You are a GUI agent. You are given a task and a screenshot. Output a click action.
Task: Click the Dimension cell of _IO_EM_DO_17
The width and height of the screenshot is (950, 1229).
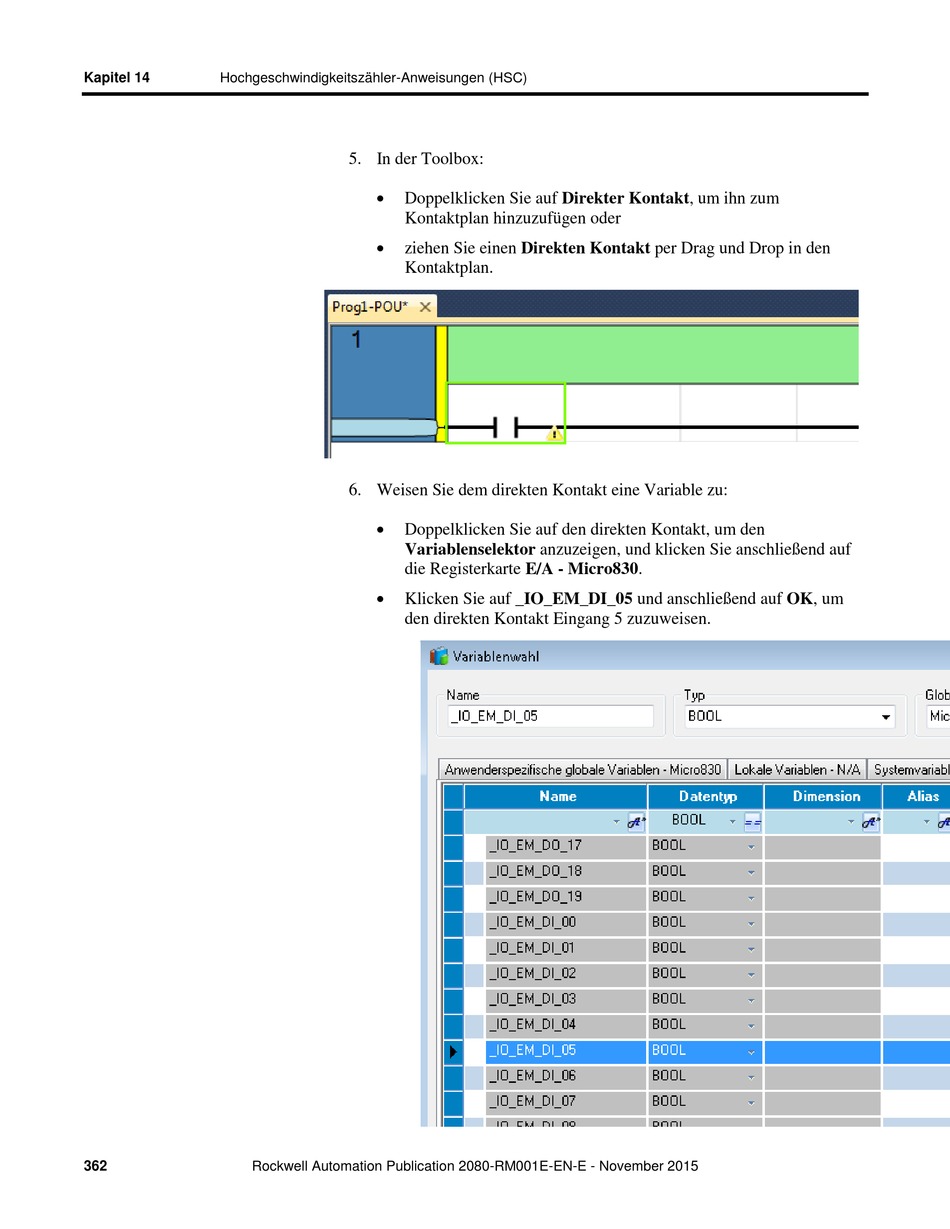point(823,846)
